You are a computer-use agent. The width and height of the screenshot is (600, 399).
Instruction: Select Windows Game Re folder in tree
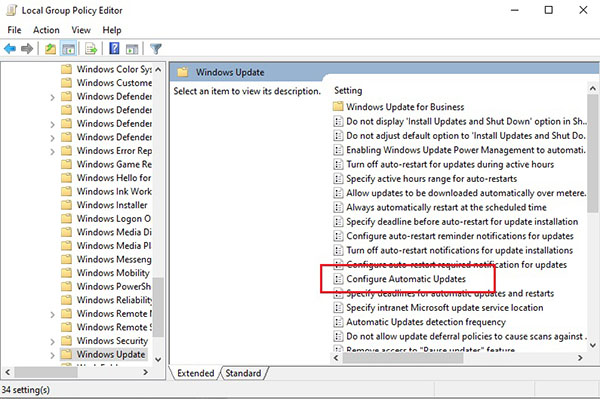107,164
